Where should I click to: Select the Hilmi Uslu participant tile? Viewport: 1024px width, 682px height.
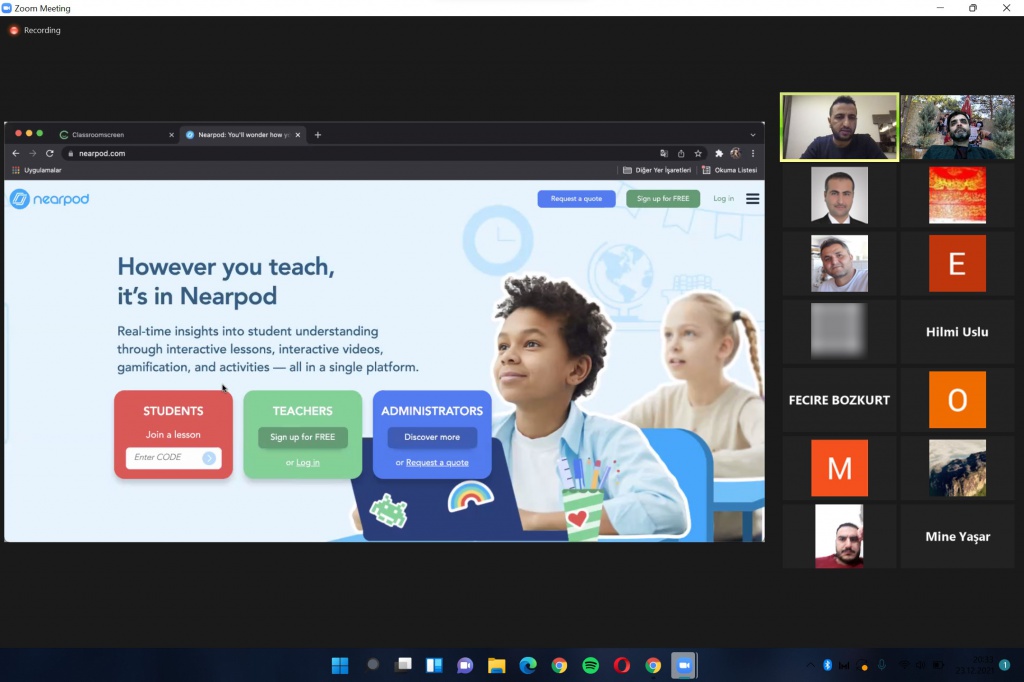click(957, 332)
